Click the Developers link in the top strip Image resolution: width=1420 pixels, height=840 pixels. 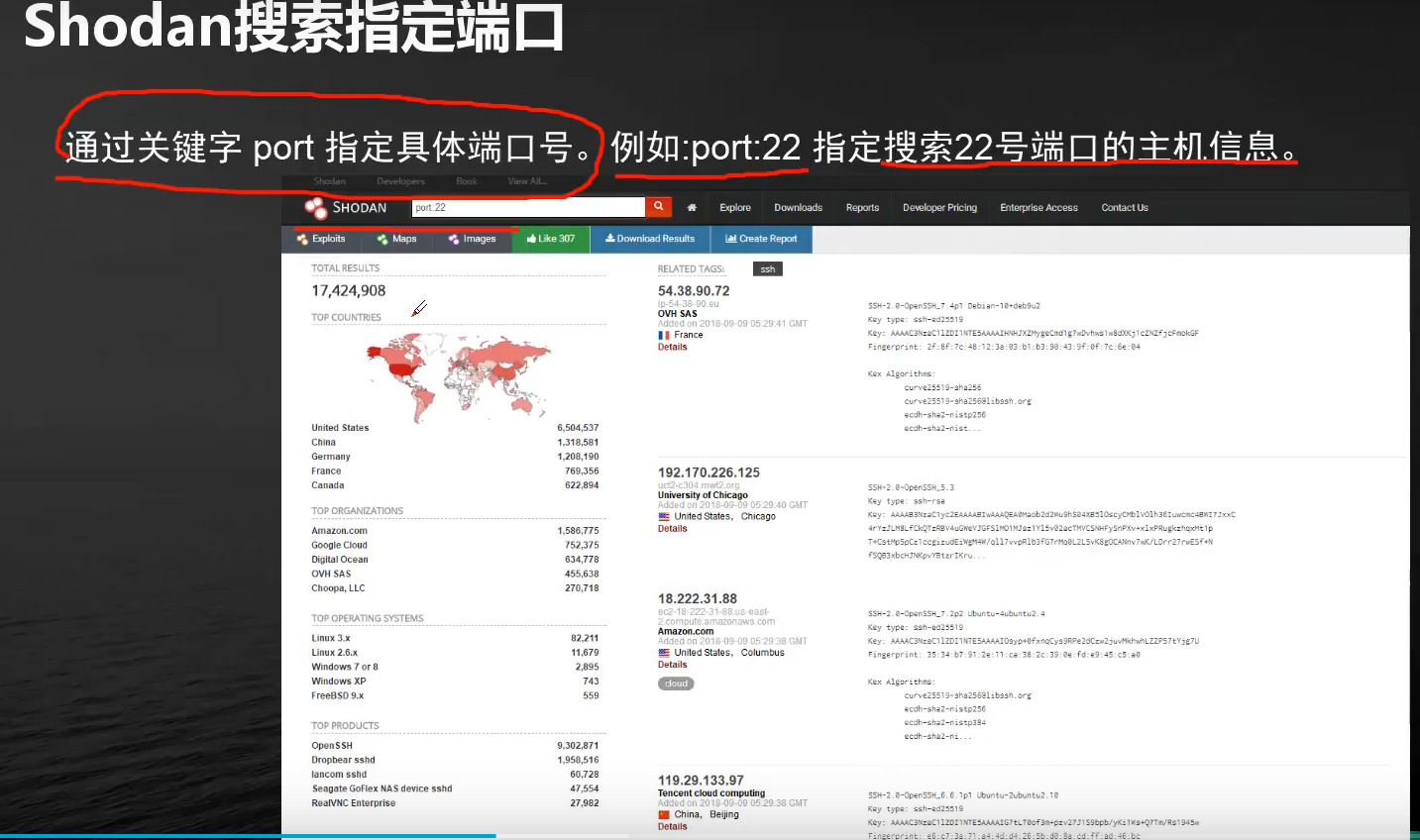[400, 181]
